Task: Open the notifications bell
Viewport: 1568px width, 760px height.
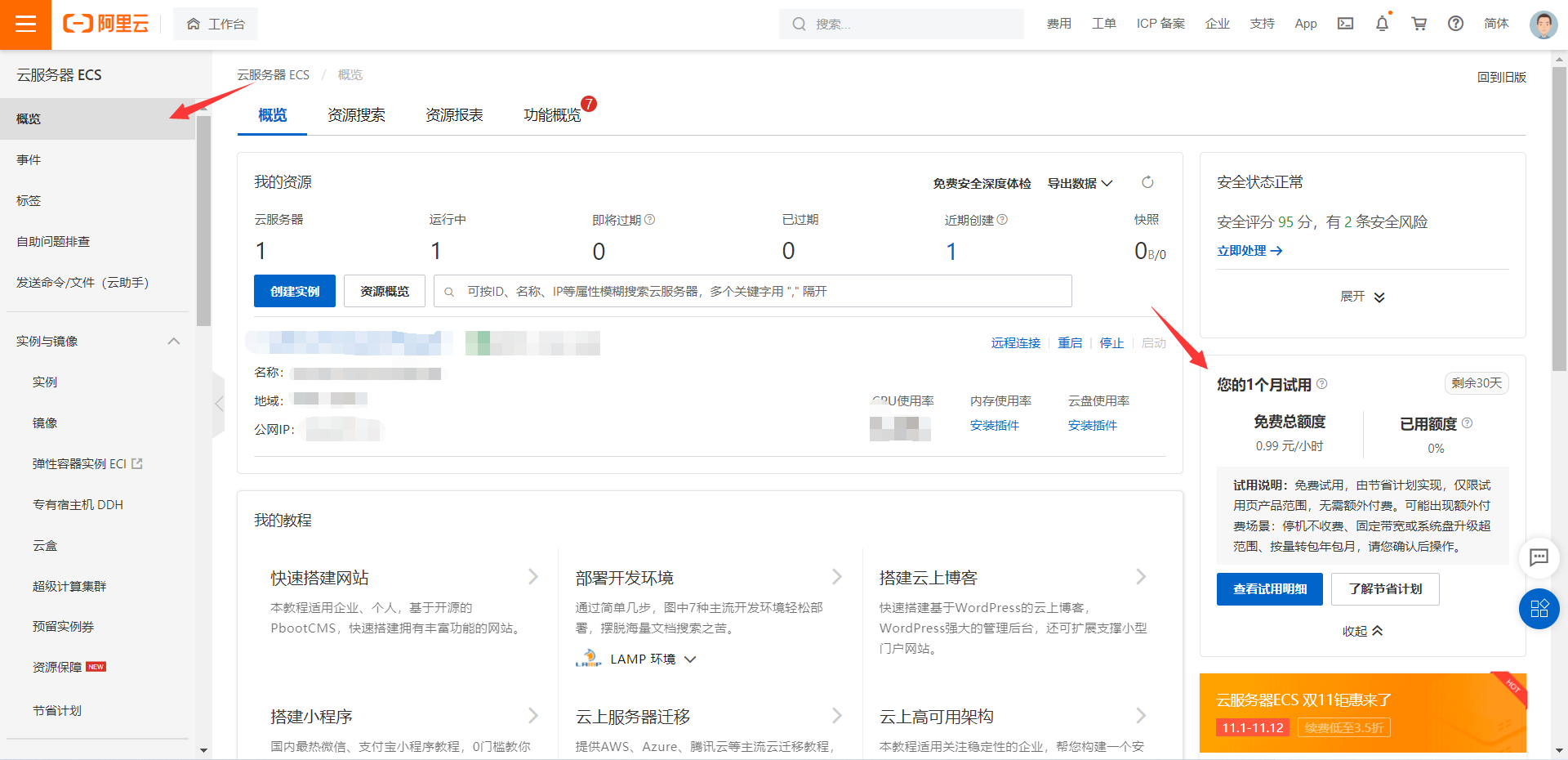Action: tap(1382, 24)
